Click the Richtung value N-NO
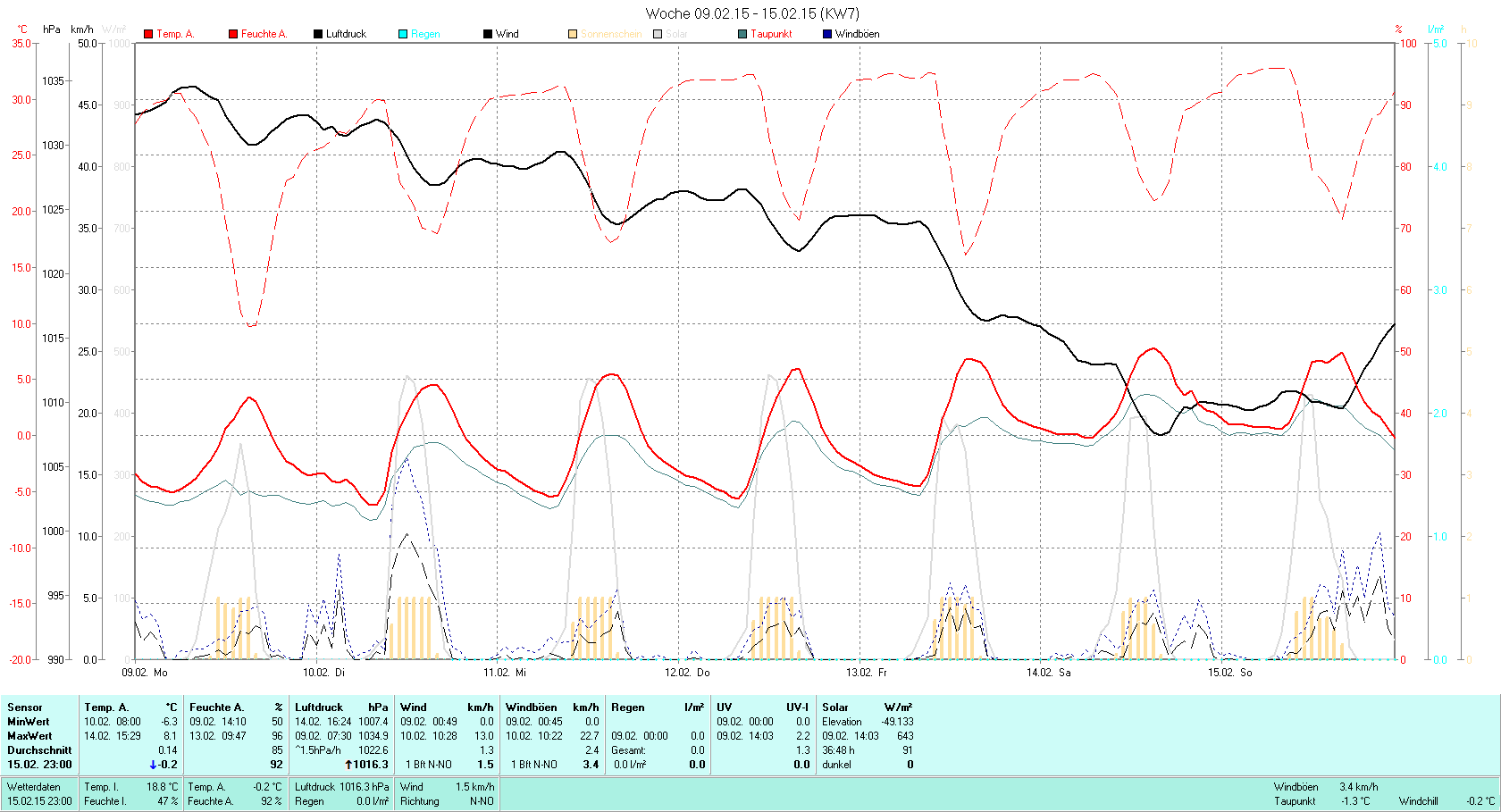 [482, 801]
